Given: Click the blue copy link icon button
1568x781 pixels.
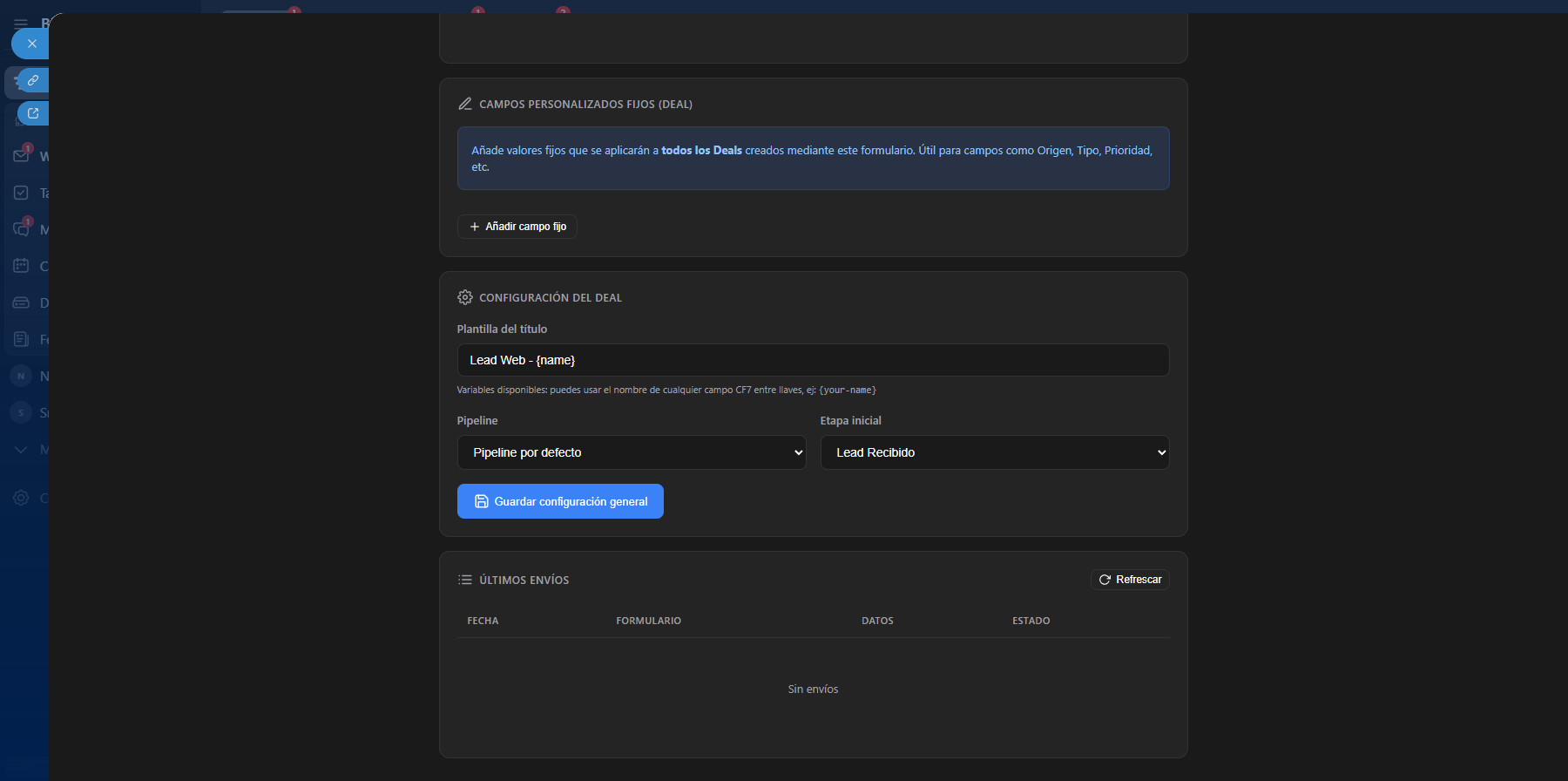Looking at the screenshot, I should 33,80.
